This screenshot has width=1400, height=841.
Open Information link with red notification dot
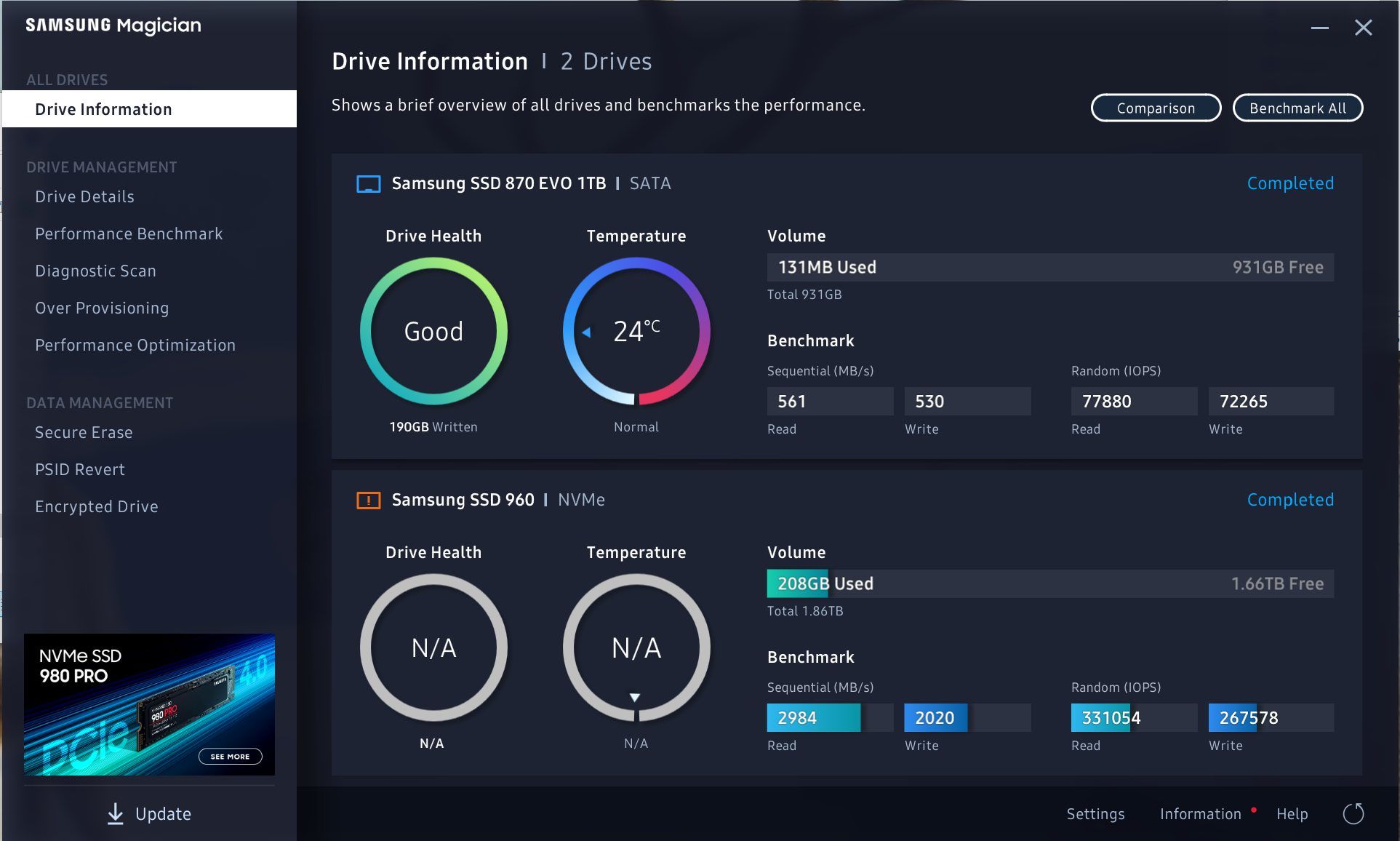coord(1200,814)
